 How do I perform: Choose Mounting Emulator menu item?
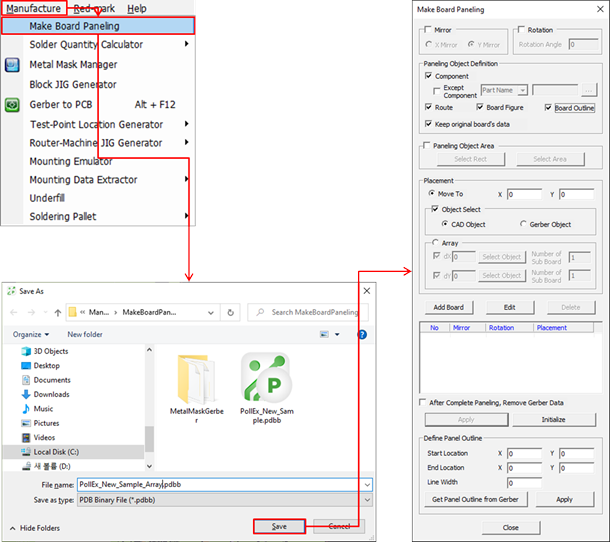pos(70,161)
